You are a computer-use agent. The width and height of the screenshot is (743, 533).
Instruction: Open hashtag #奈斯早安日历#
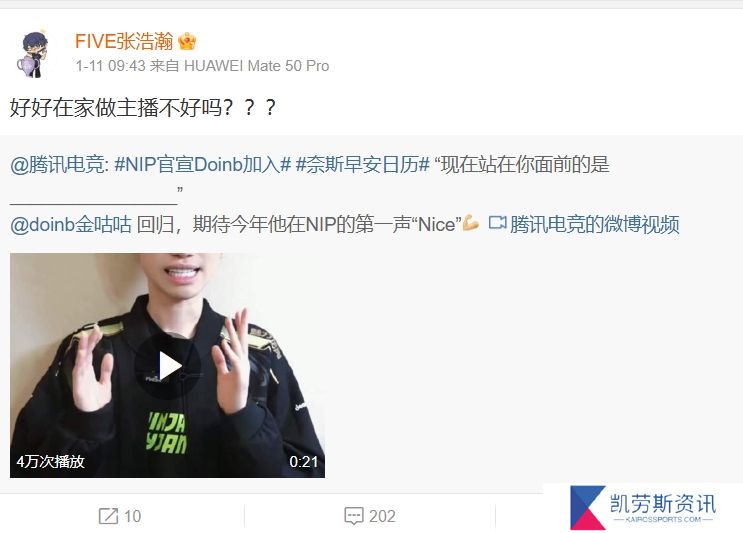tap(362, 165)
